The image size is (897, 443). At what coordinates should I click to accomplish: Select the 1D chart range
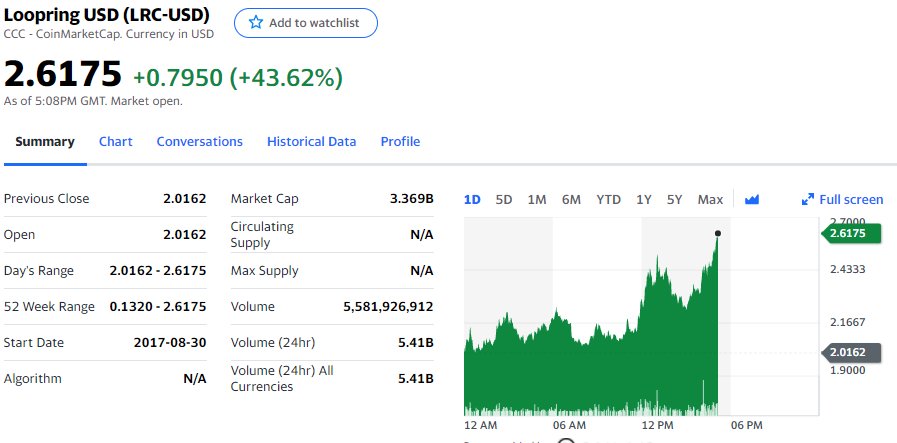click(472, 199)
